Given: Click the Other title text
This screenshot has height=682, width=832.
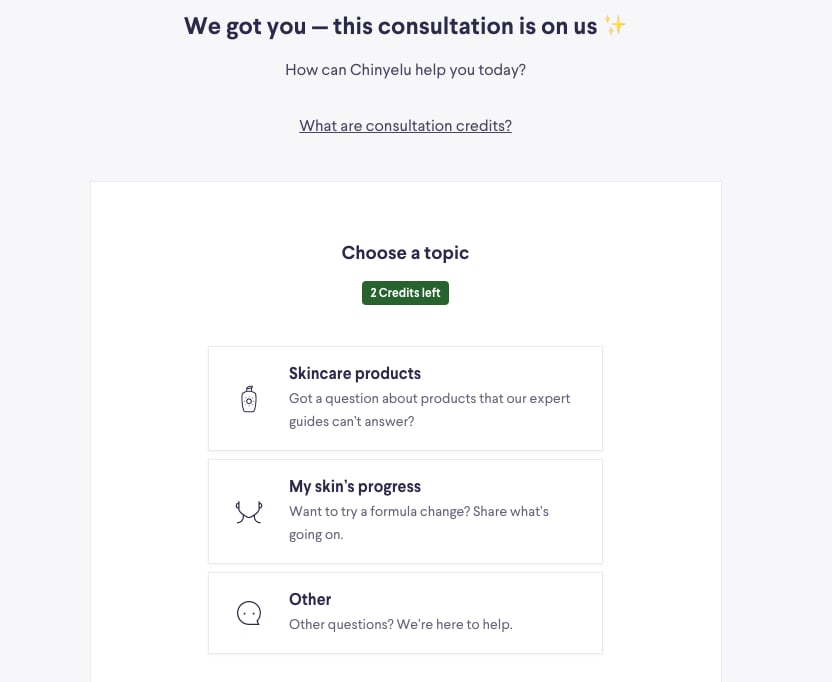Looking at the screenshot, I should coord(310,599).
